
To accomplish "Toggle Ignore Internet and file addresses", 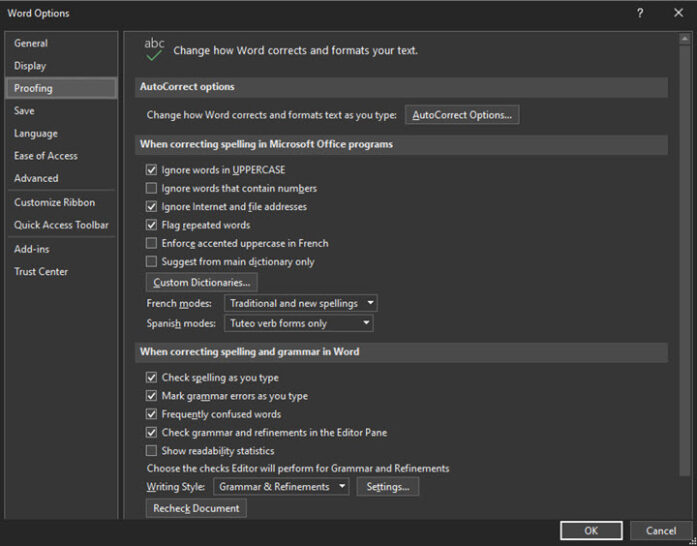I will click(152, 207).
